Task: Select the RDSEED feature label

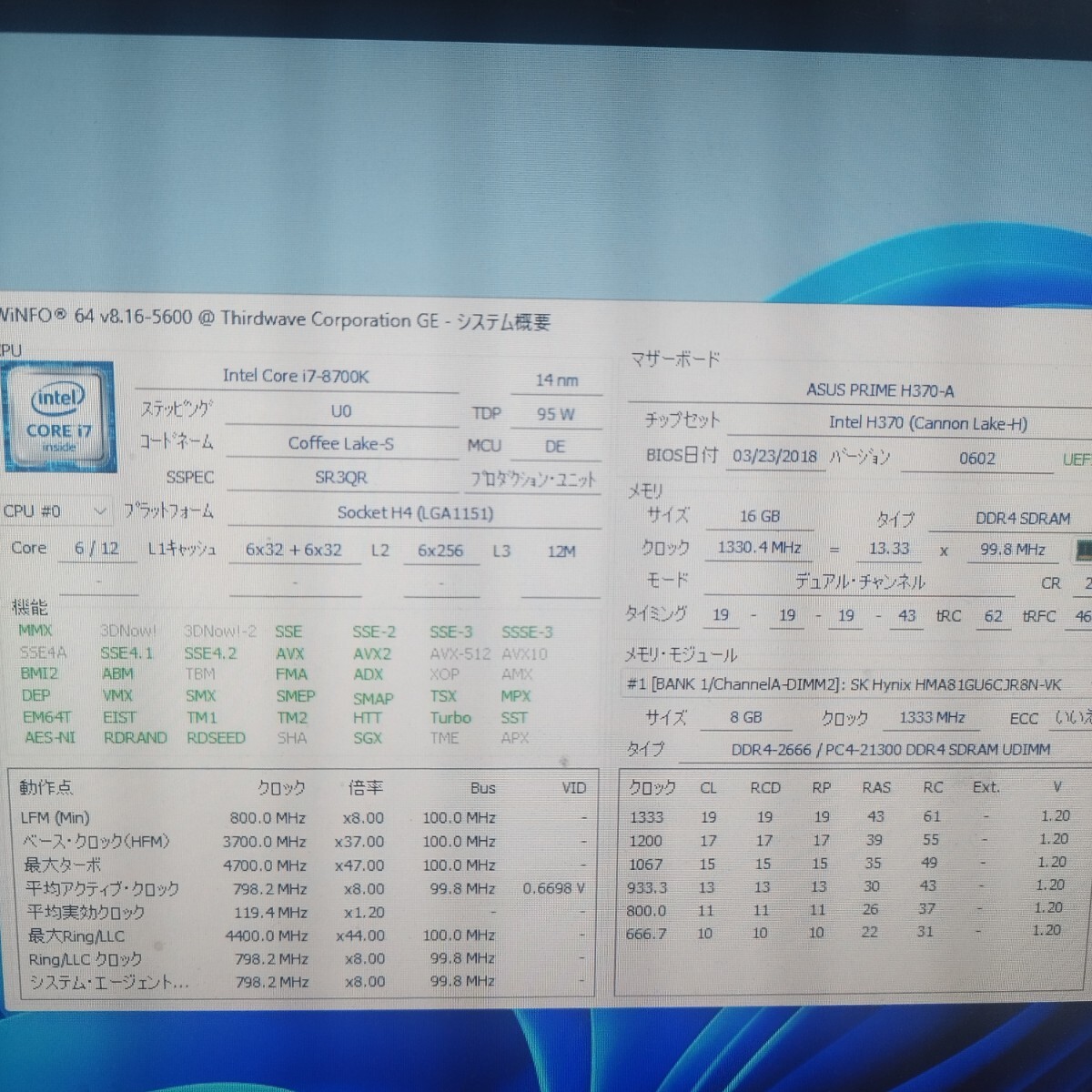Action: 216,738
